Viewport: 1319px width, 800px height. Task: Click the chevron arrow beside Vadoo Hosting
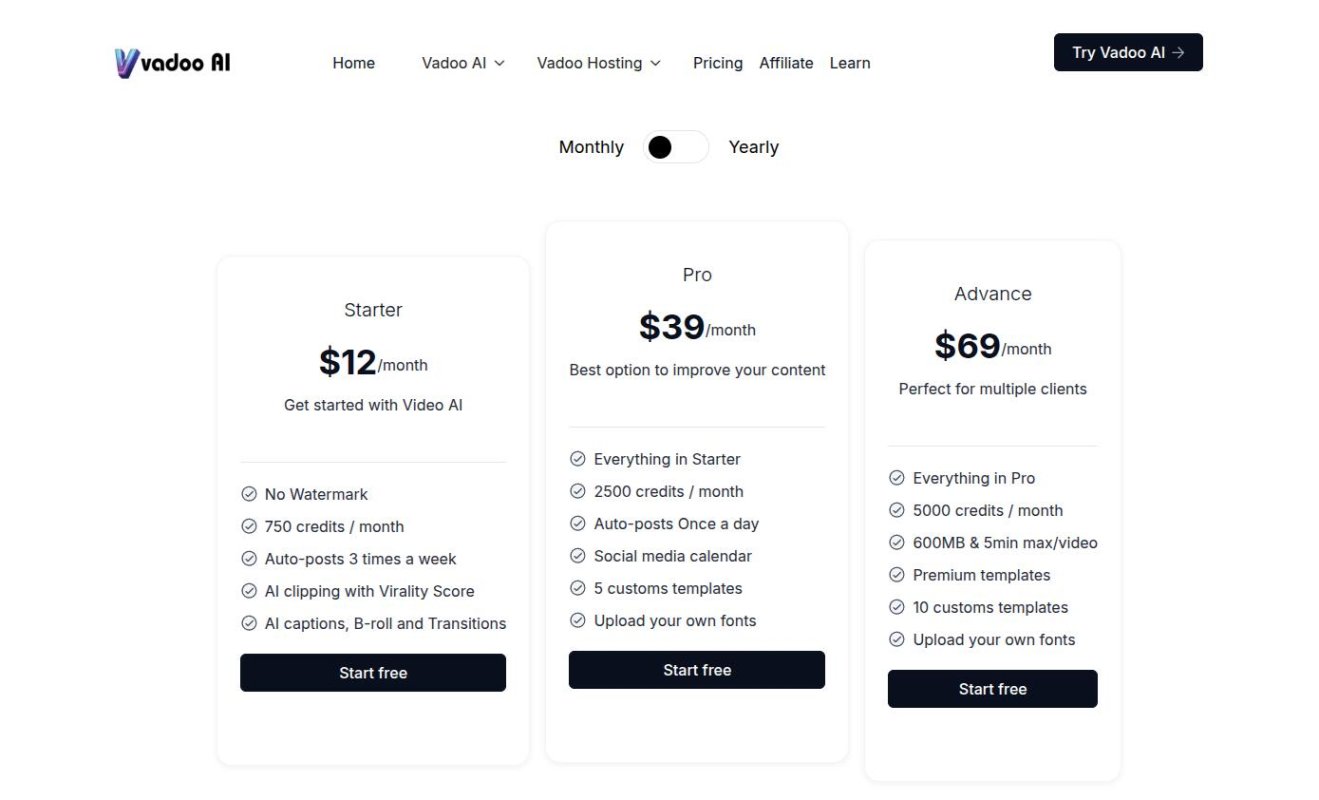point(655,63)
